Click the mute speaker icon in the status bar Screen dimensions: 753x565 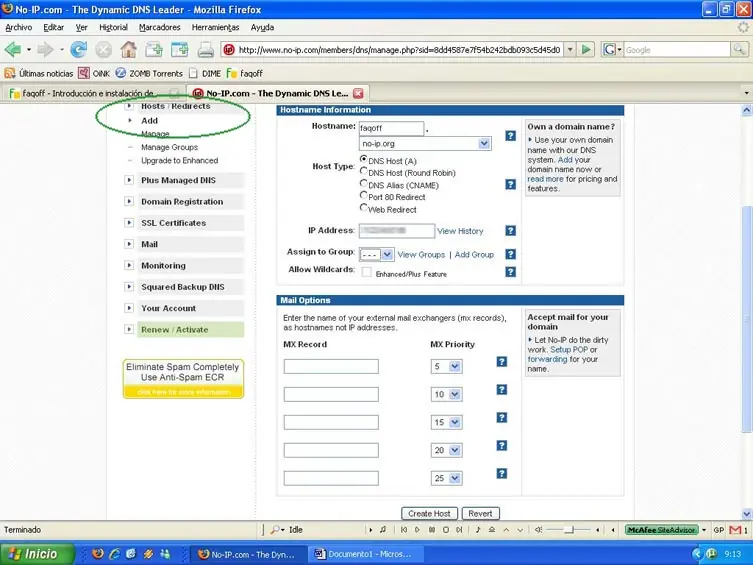[x=538, y=530]
